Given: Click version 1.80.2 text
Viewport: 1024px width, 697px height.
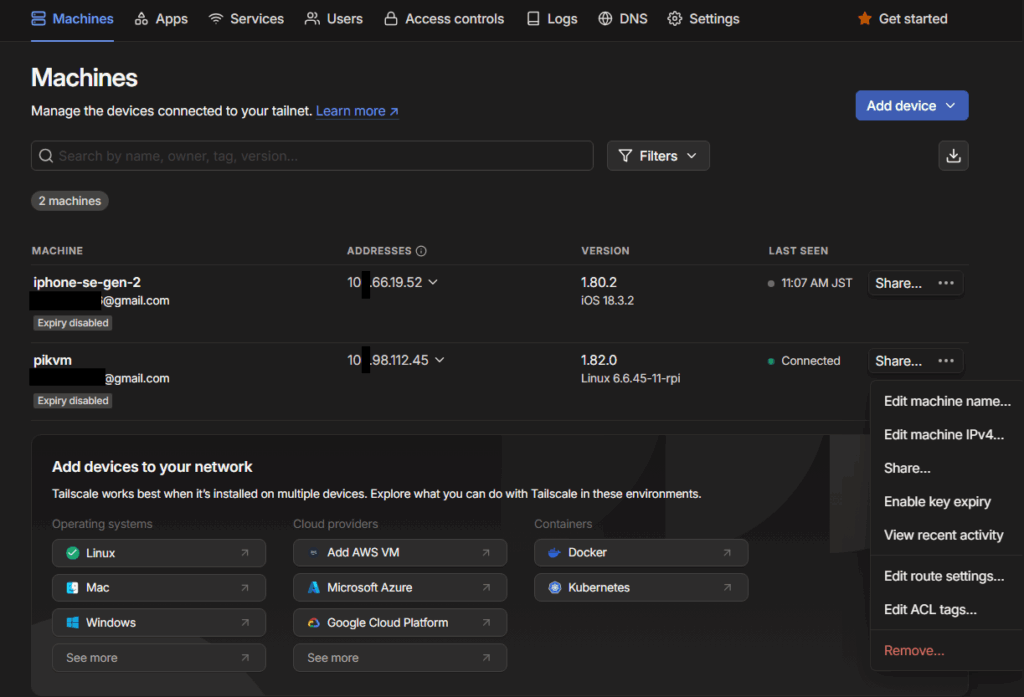Looking at the screenshot, I should (x=599, y=282).
